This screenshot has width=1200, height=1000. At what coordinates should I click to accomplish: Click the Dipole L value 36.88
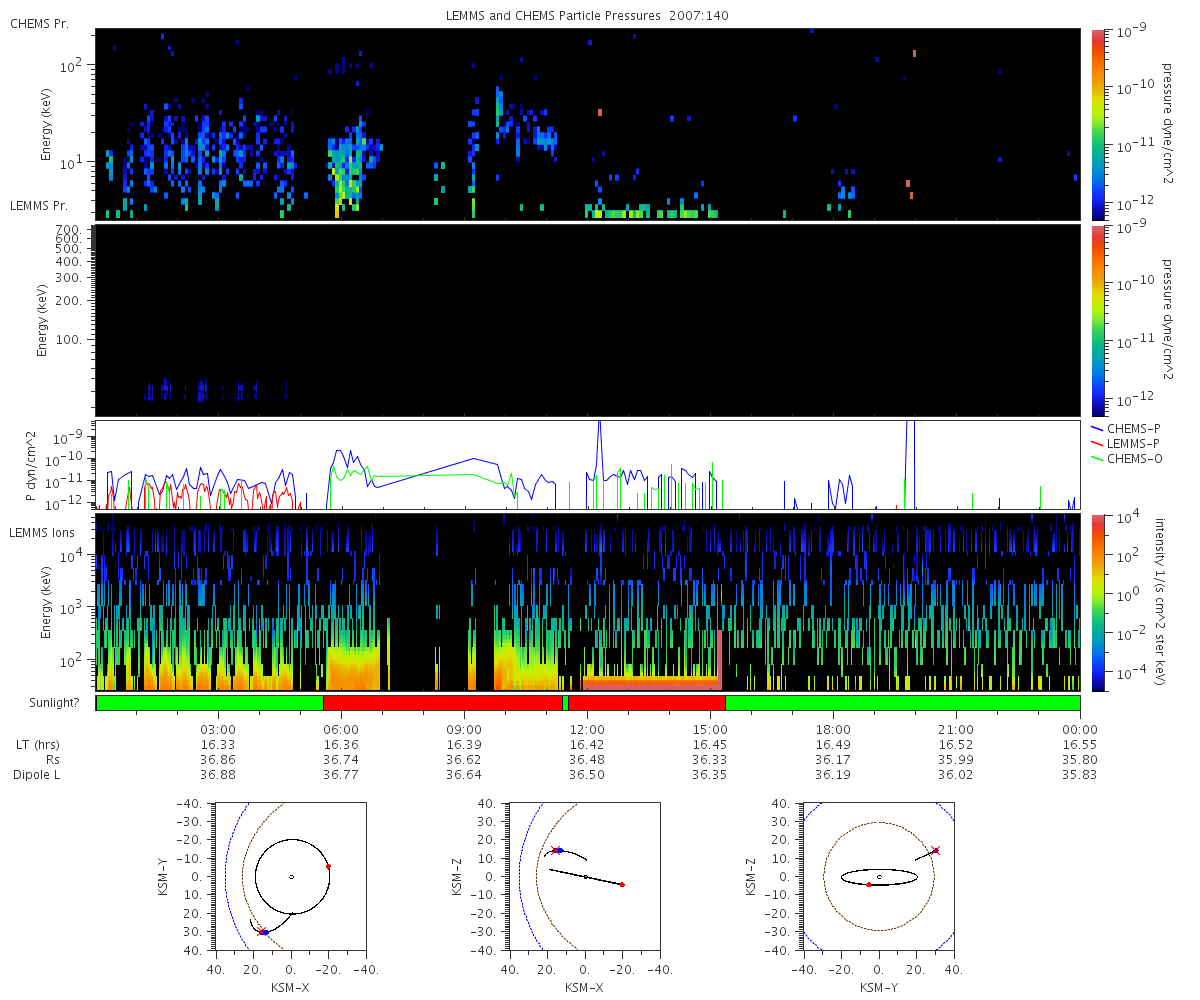pos(218,775)
